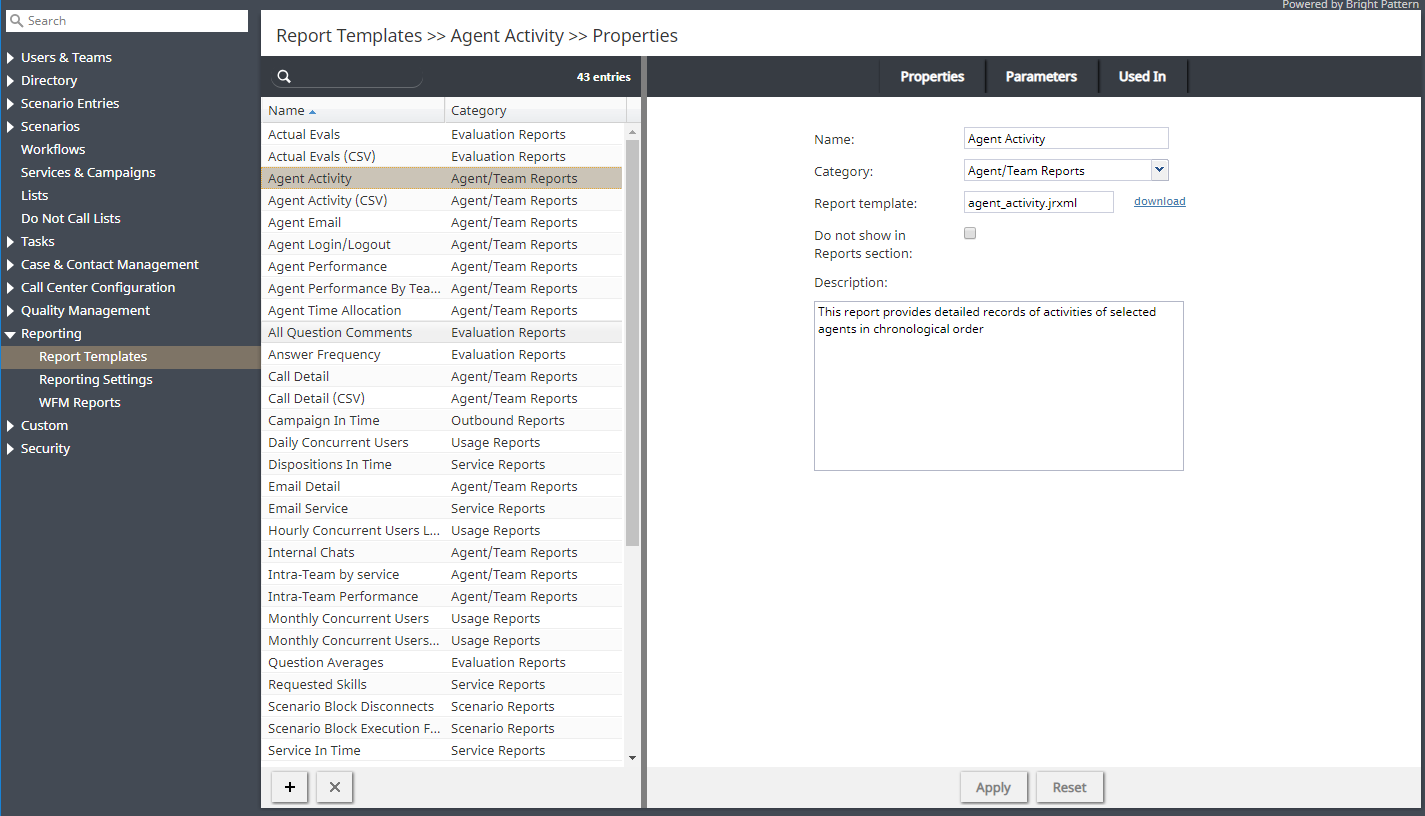Select 'Intra-Team Performance' template
Screen dimensions: 1425x816
(442, 596)
